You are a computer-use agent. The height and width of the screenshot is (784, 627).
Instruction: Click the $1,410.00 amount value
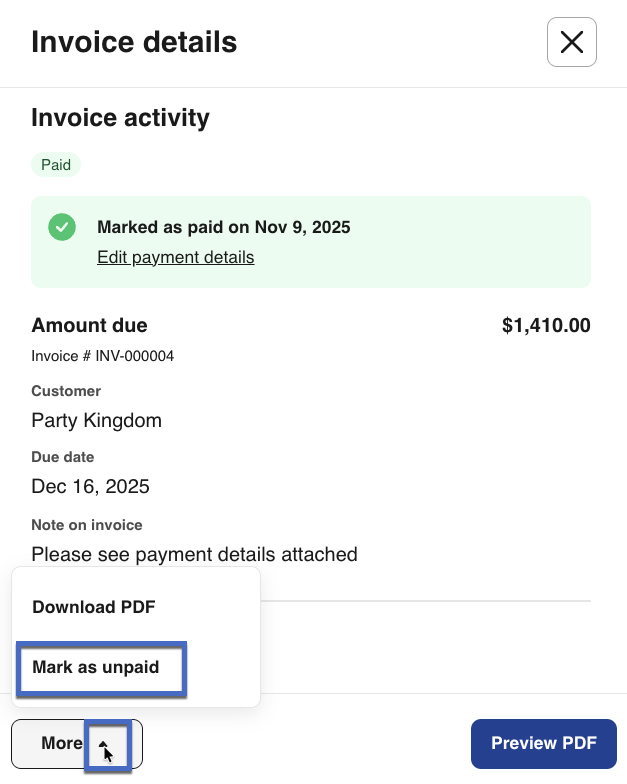(546, 325)
